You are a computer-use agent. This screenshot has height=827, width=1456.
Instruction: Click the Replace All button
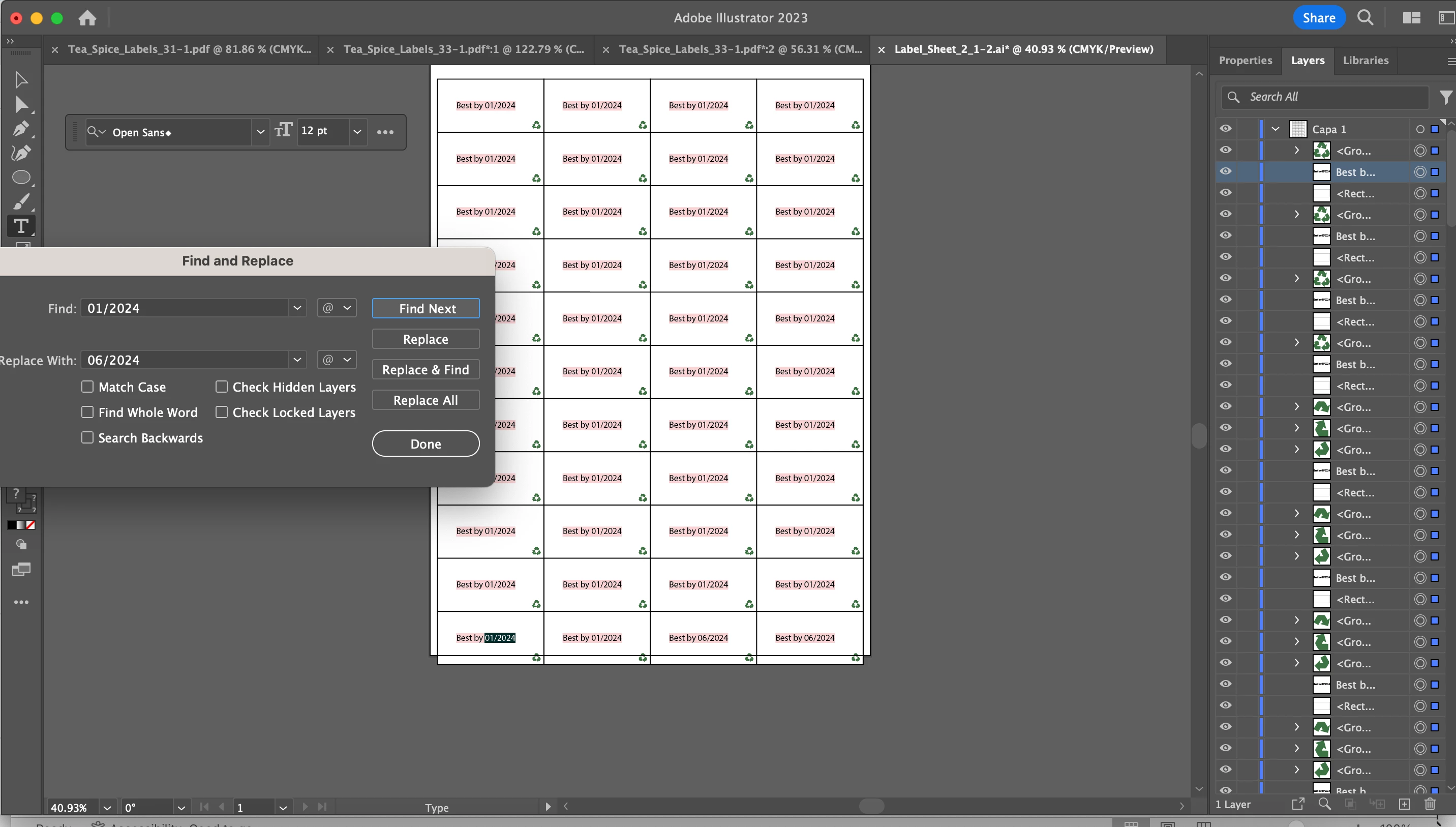(x=425, y=400)
